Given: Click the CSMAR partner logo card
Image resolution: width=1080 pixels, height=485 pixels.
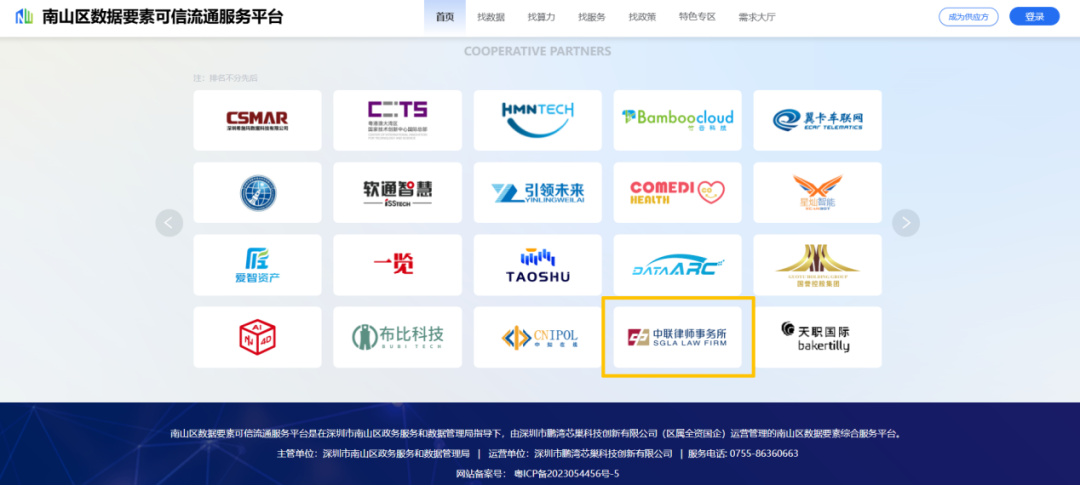Looking at the screenshot, I should [x=257, y=120].
